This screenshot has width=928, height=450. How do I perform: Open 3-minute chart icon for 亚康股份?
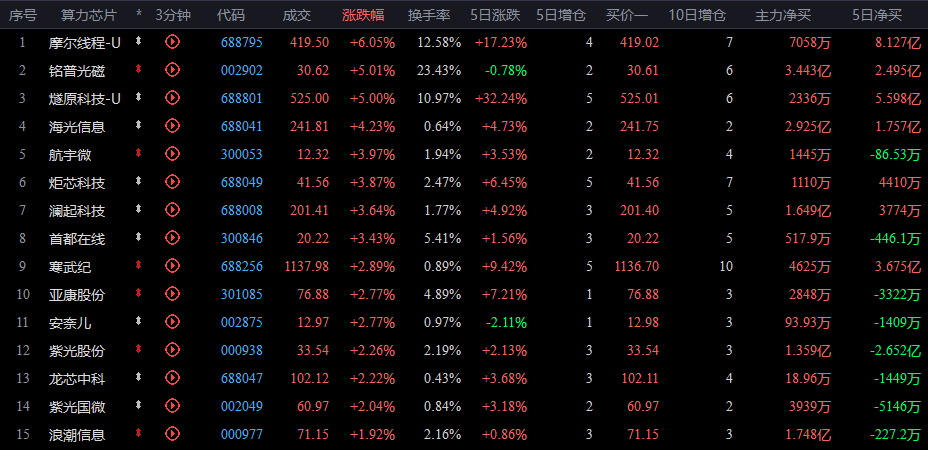[x=172, y=294]
